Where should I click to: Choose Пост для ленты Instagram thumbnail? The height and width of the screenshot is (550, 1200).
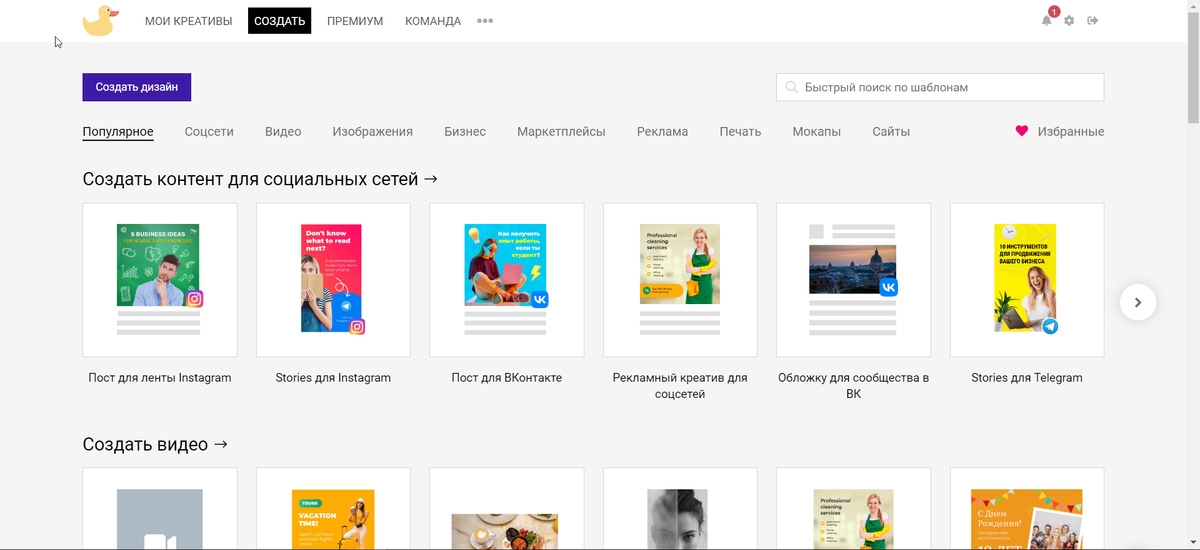coord(160,280)
